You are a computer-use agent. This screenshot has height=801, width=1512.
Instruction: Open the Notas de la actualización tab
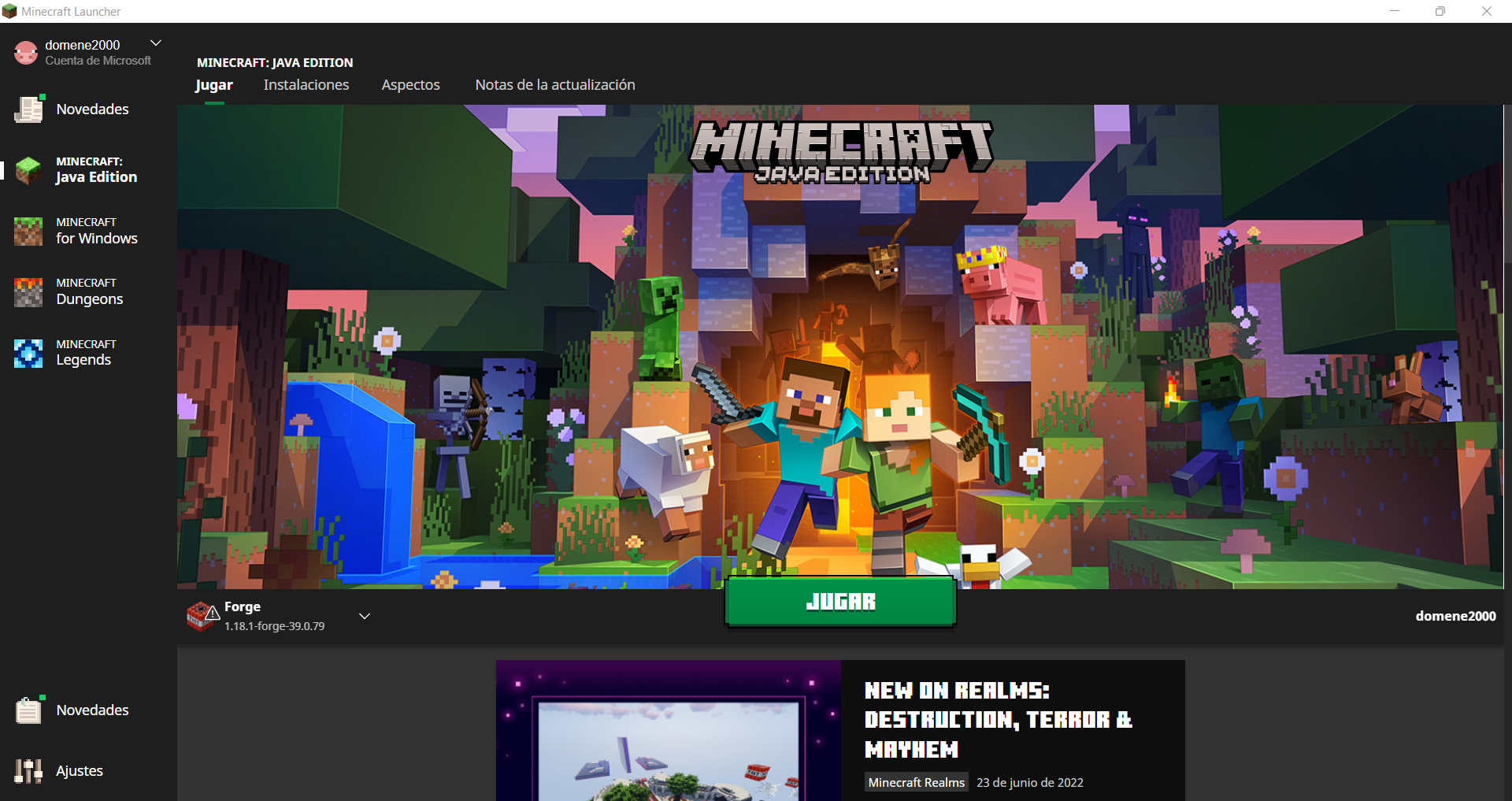(555, 85)
